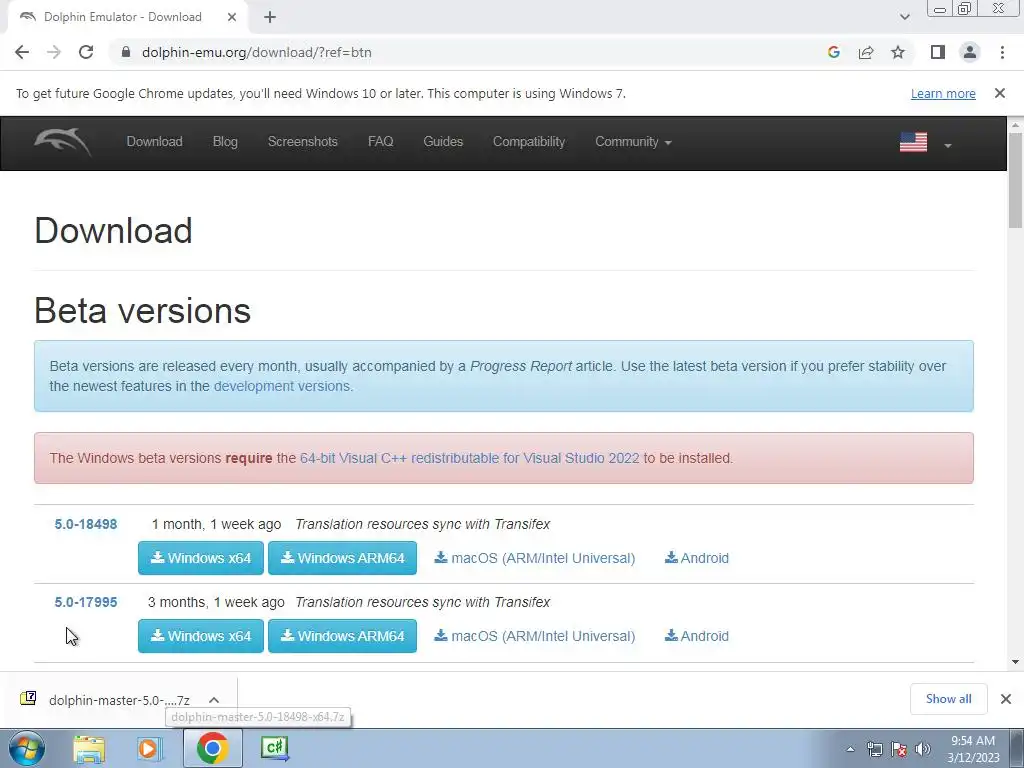This screenshot has width=1024, height=768.
Task: Open the Chrome profile avatar
Action: point(970,52)
